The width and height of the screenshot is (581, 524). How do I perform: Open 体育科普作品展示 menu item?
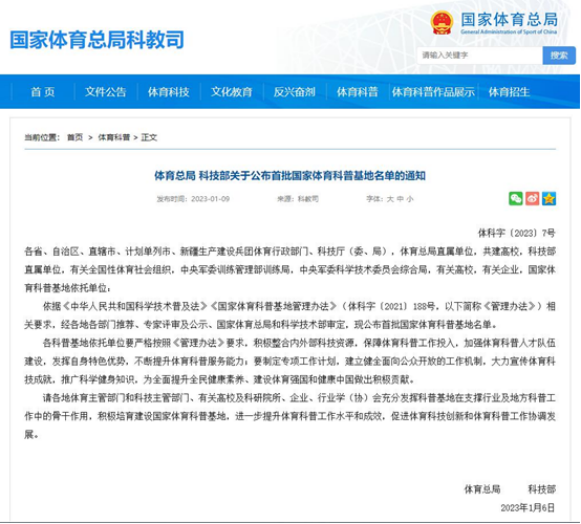coord(433,92)
